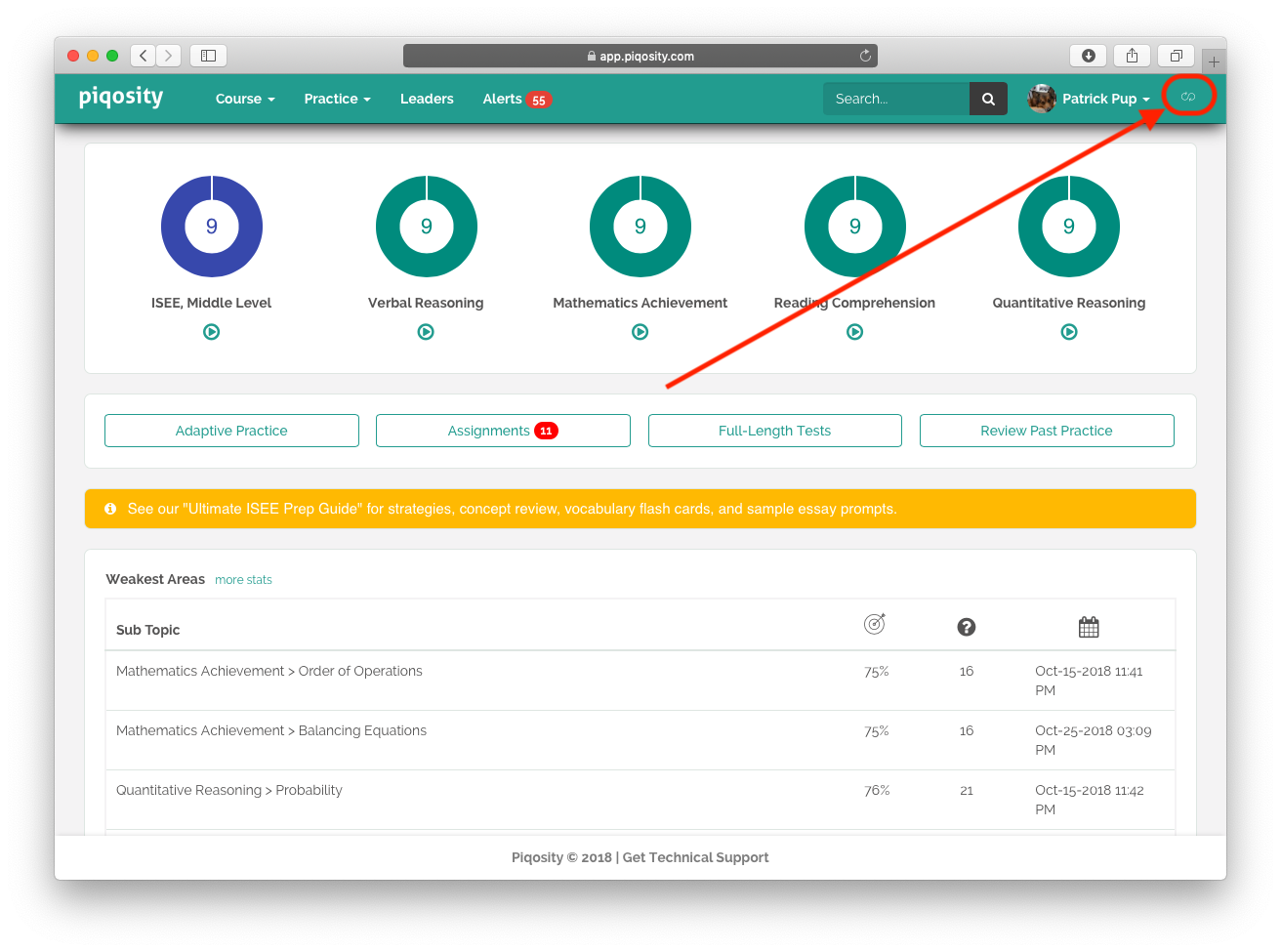Open Alerts with 55 notifications
This screenshot has height=952, width=1281.
coord(517,99)
